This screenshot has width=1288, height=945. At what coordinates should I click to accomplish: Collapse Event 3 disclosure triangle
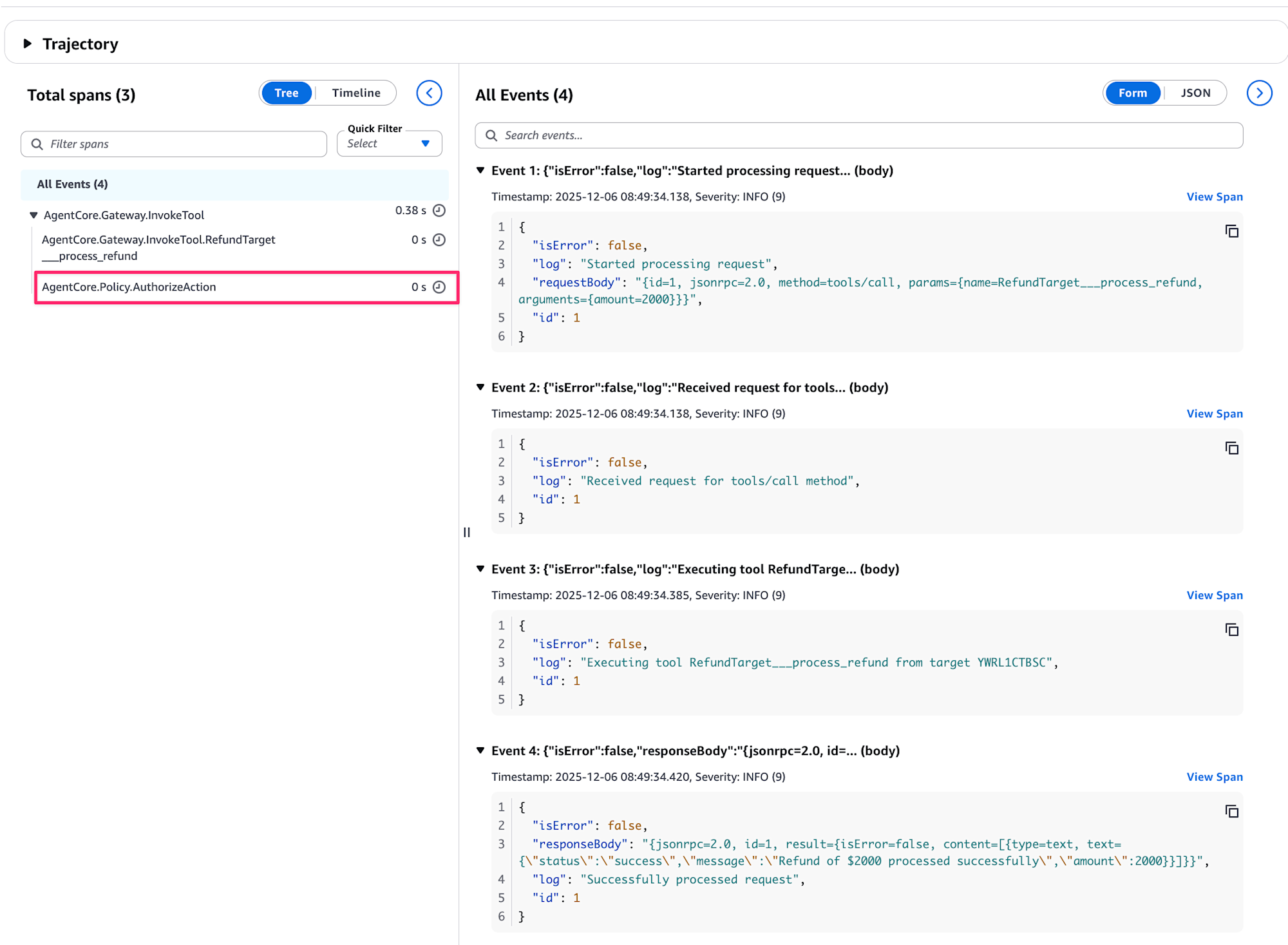pyautogui.click(x=480, y=569)
